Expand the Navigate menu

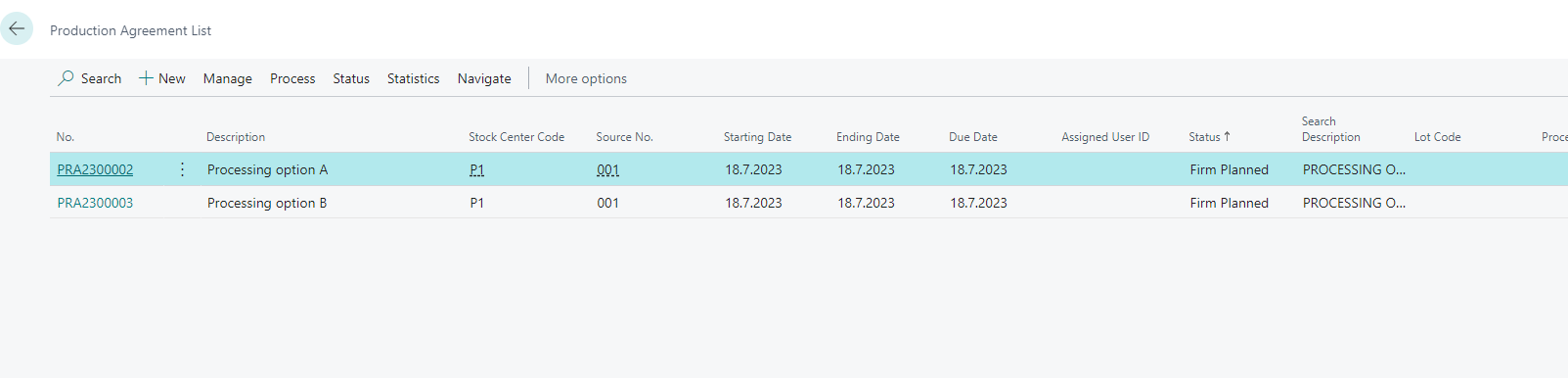coord(484,78)
